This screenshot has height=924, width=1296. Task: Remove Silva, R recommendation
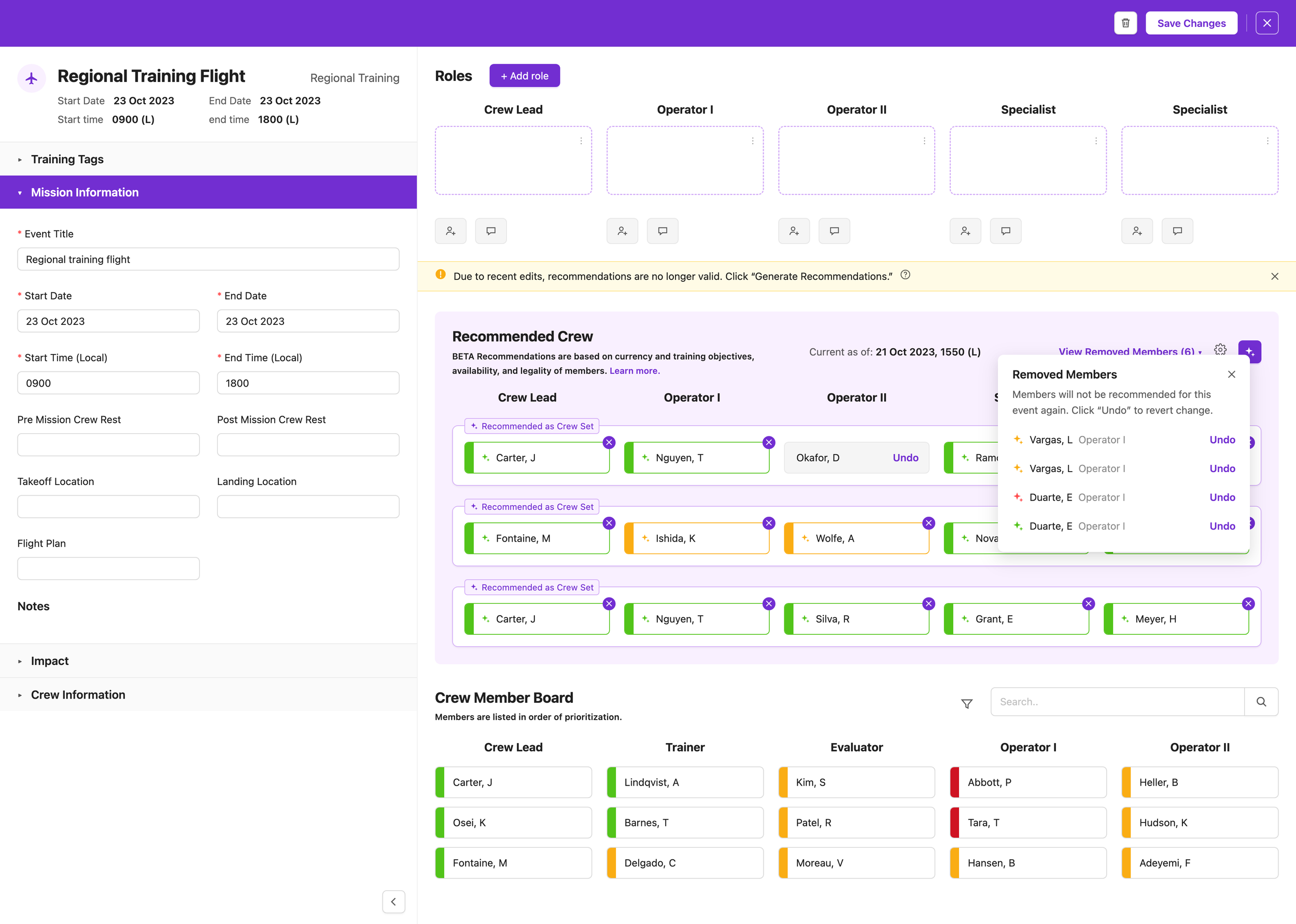(x=929, y=604)
